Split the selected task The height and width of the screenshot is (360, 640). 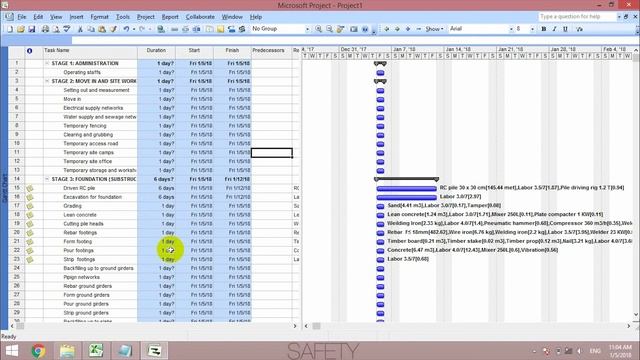197,29
